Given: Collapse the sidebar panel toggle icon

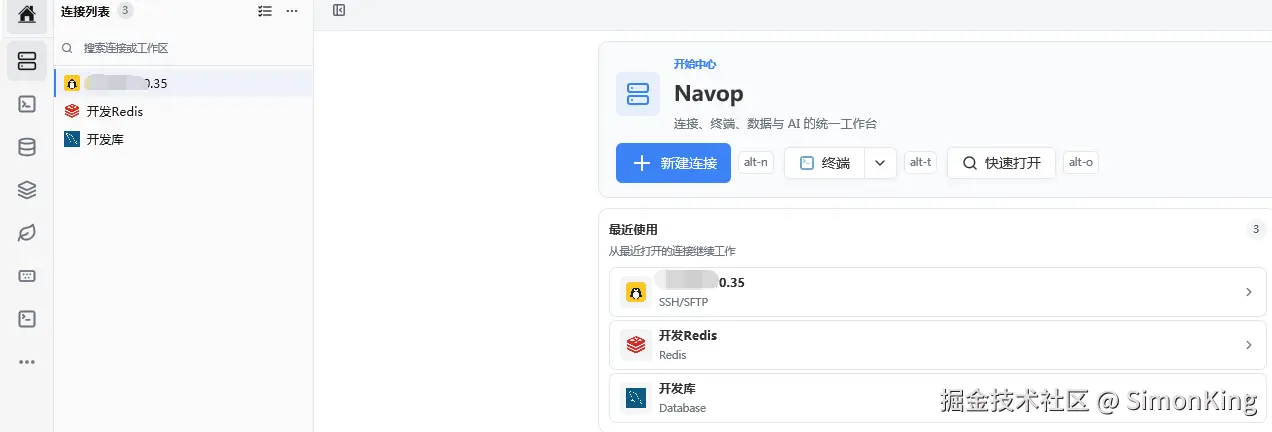Looking at the screenshot, I should [x=339, y=10].
